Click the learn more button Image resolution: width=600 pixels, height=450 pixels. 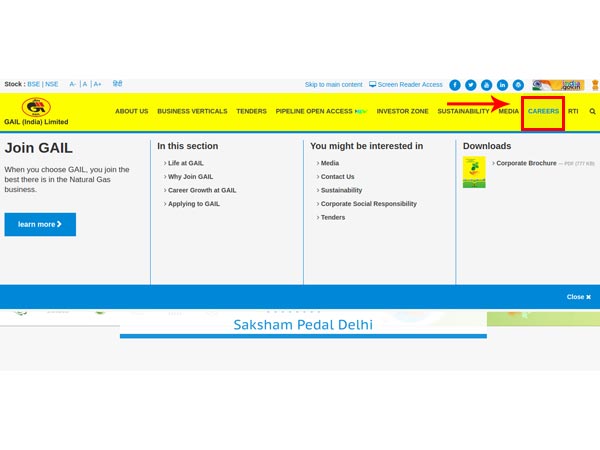pyautogui.click(x=40, y=225)
